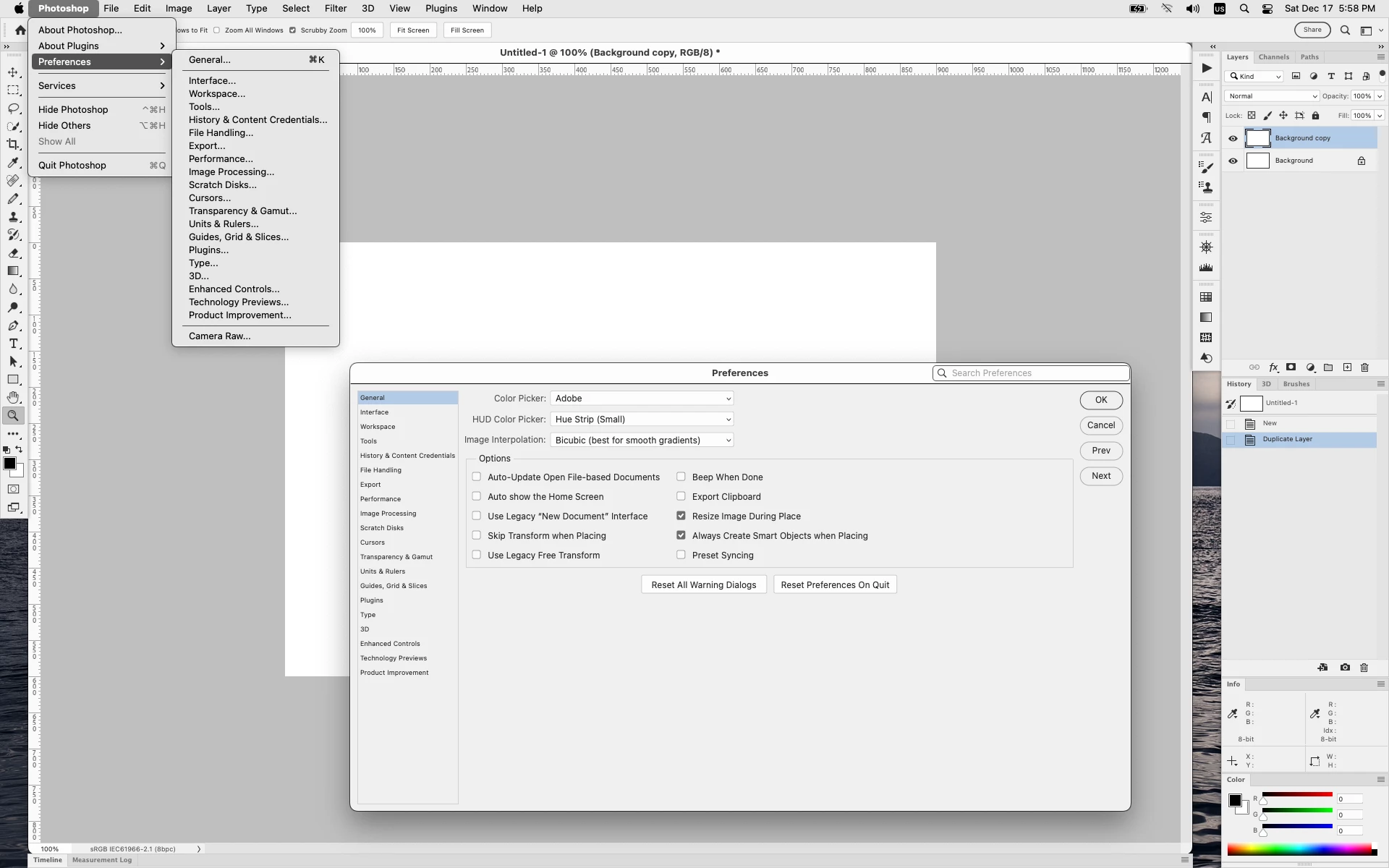Select the Horizontal Type tool

(x=13, y=344)
